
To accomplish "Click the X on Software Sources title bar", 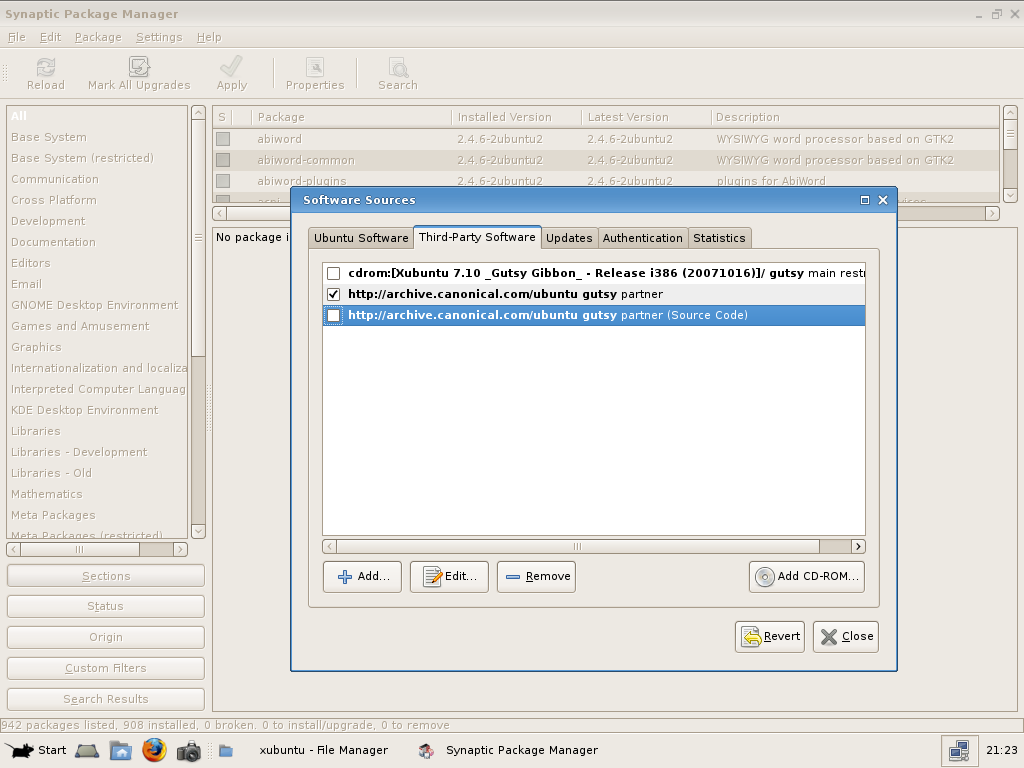I will tap(883, 200).
